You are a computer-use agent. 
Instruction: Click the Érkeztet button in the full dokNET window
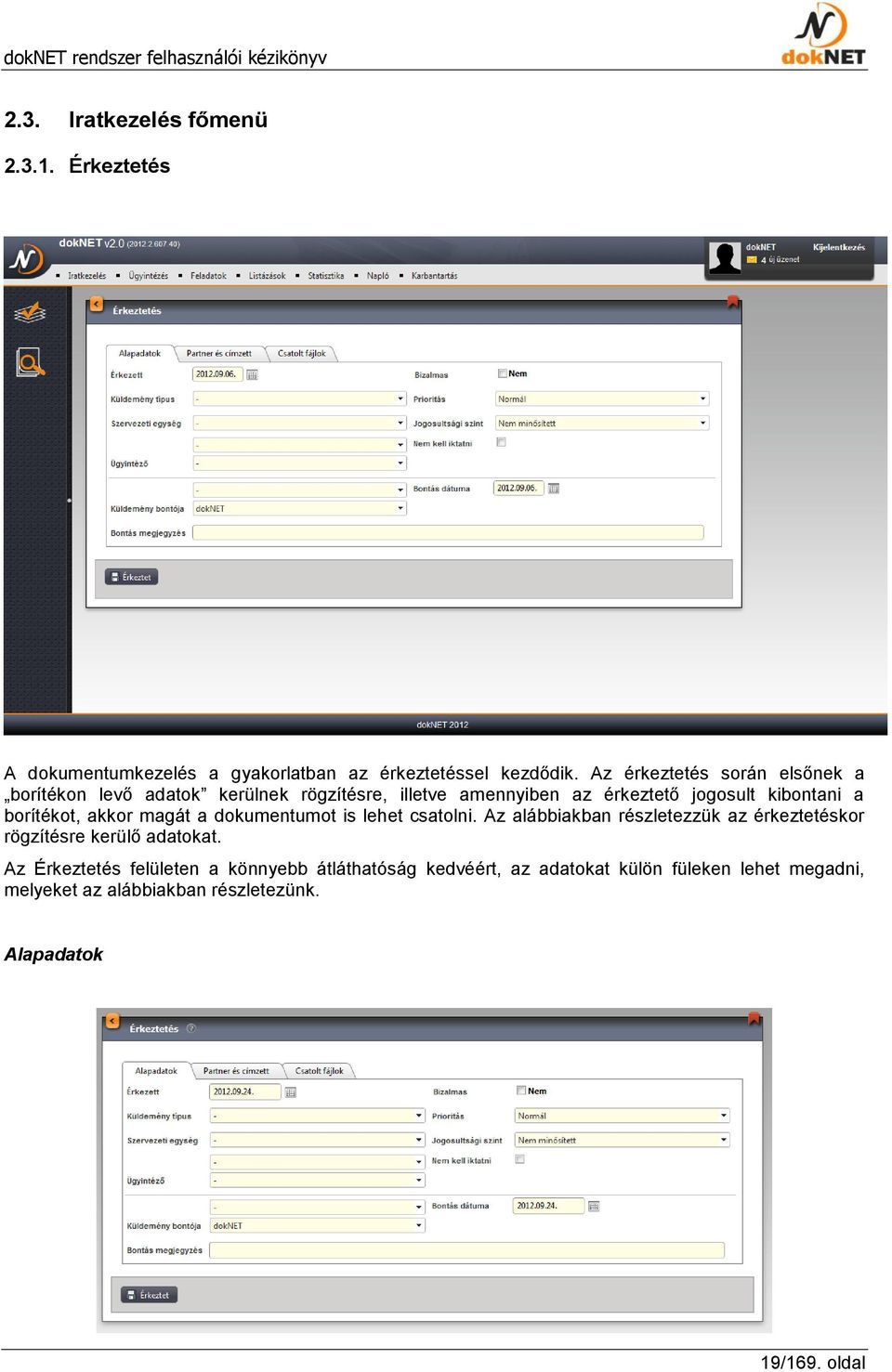click(131, 577)
